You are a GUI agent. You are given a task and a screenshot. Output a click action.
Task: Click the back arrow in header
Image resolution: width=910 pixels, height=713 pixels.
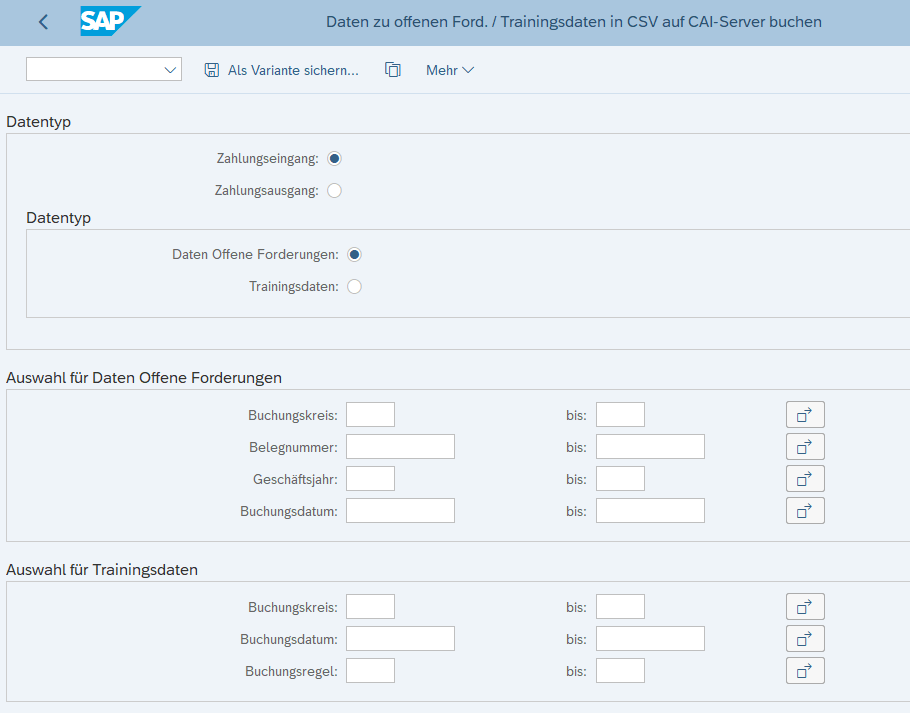[x=43, y=22]
